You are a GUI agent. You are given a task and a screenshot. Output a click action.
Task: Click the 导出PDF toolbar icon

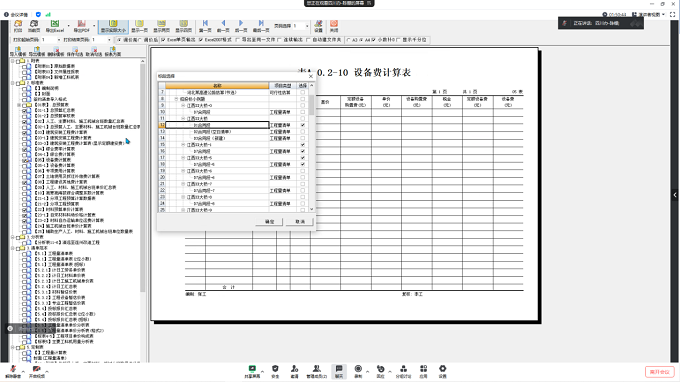click(x=82, y=26)
